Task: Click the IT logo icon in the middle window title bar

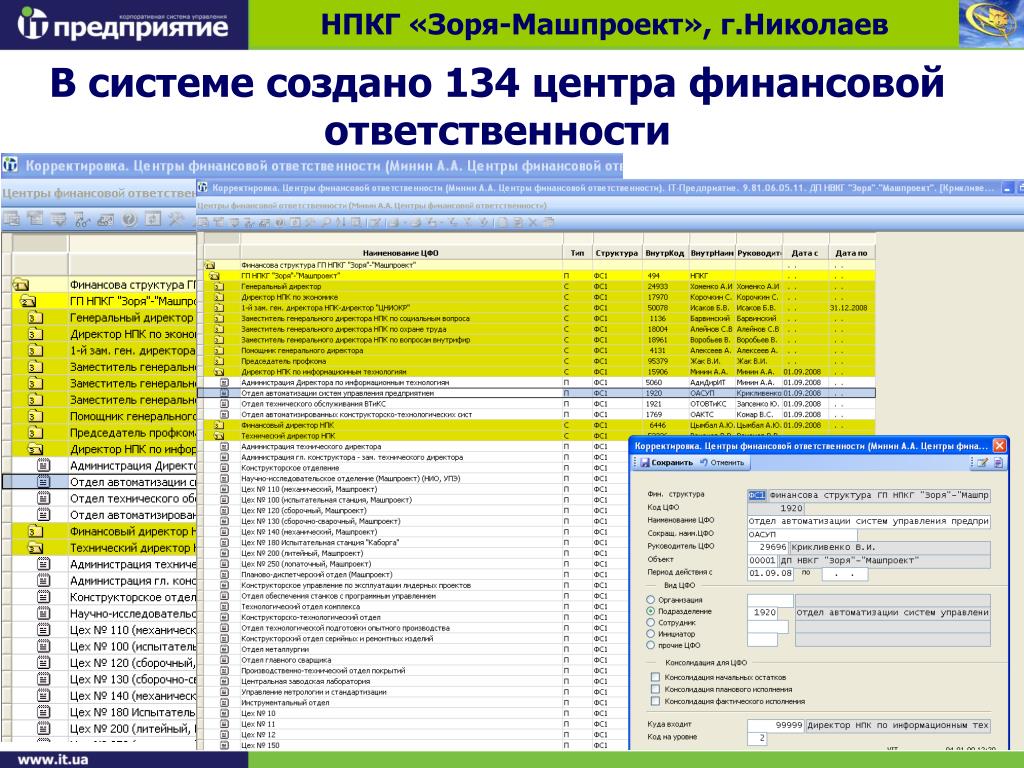Action: pyautogui.click(x=203, y=188)
